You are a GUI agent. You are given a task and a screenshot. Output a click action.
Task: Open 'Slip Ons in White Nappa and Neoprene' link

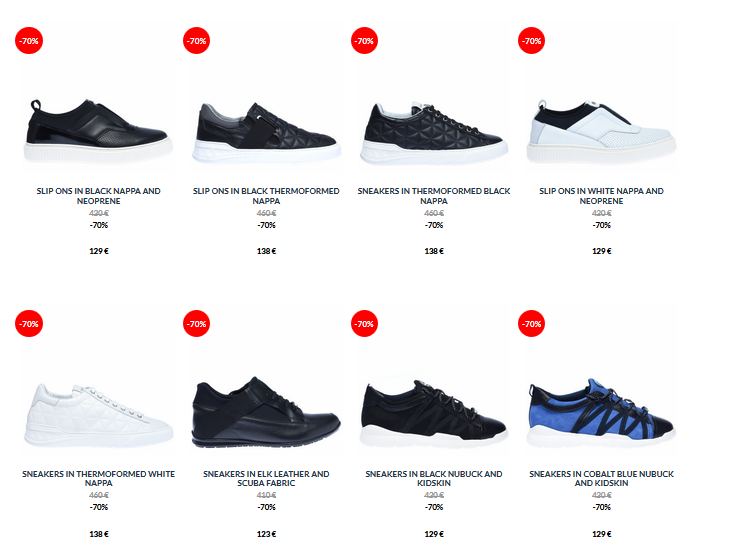(601, 196)
